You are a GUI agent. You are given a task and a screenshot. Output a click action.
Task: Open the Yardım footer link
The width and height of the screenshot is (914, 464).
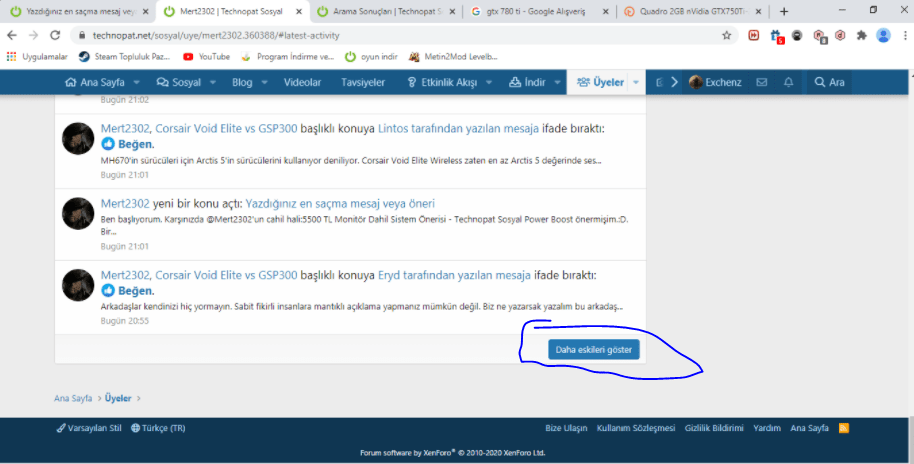767,428
